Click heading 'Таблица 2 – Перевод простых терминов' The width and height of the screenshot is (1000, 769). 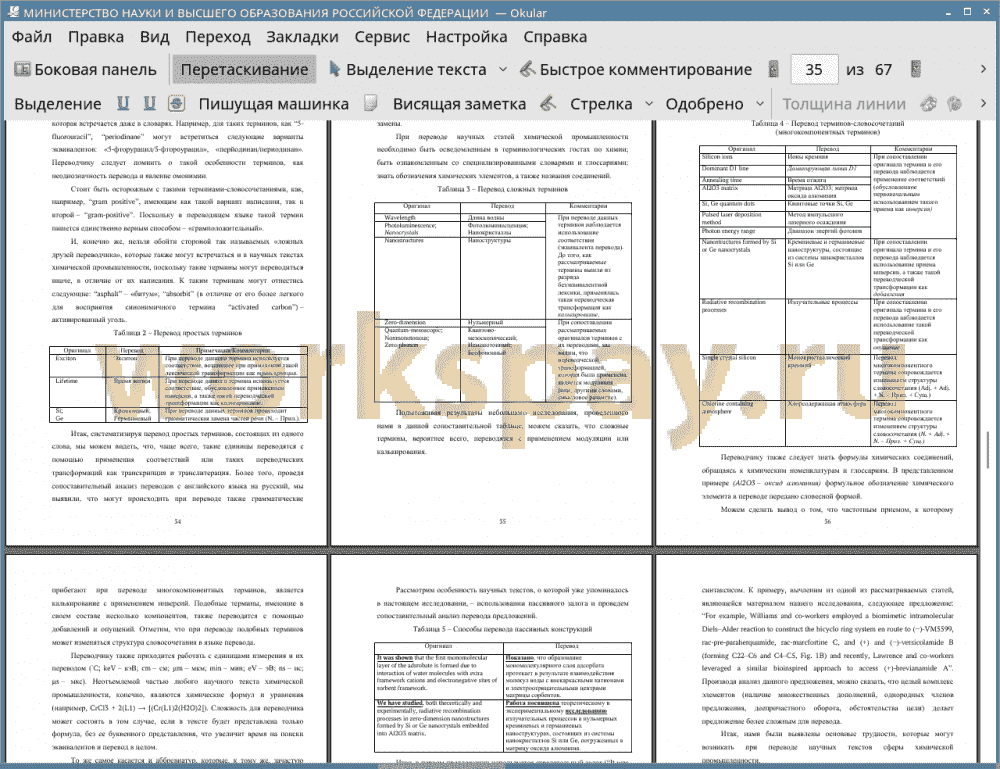pos(177,333)
